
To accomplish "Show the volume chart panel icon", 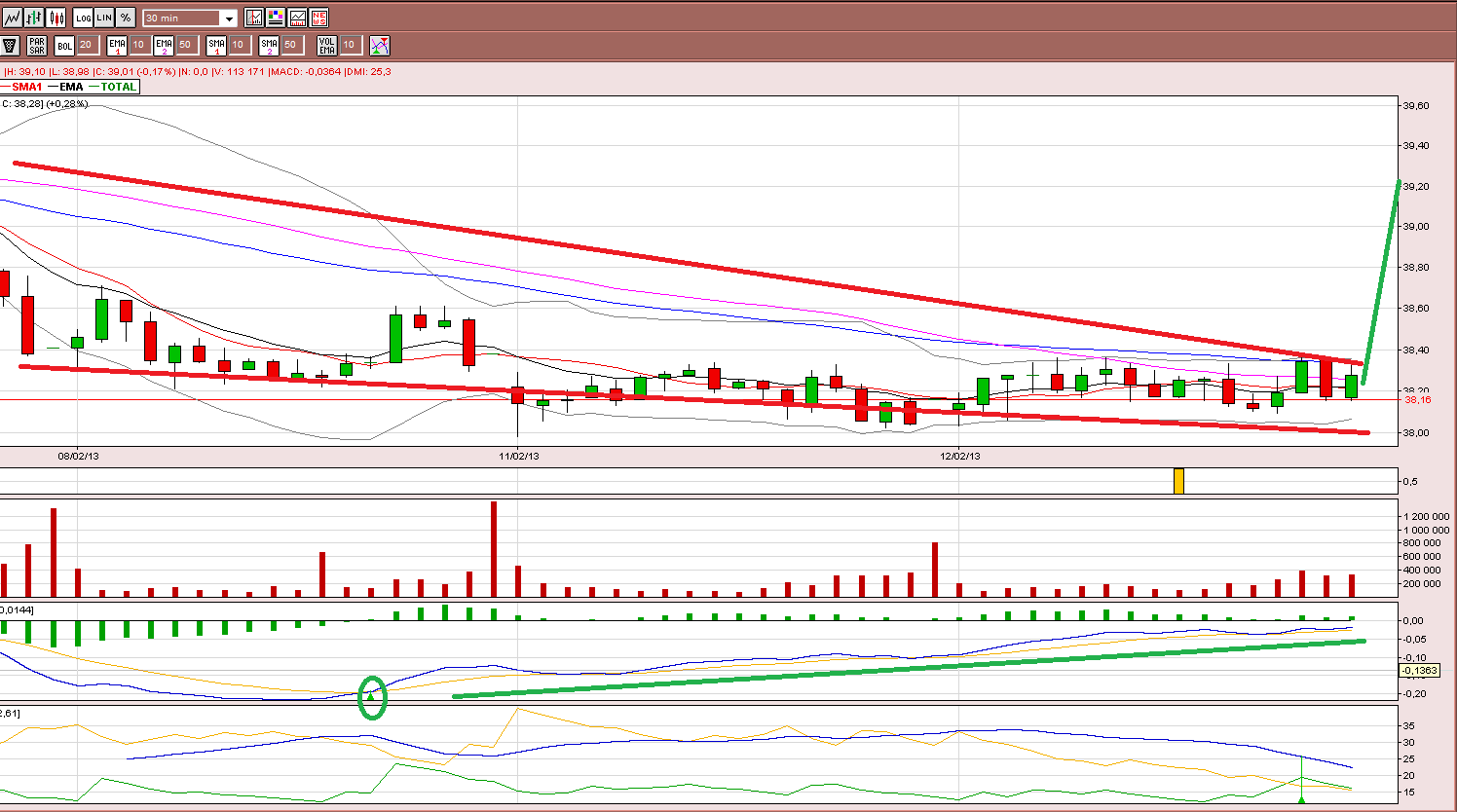I will click(x=297, y=18).
